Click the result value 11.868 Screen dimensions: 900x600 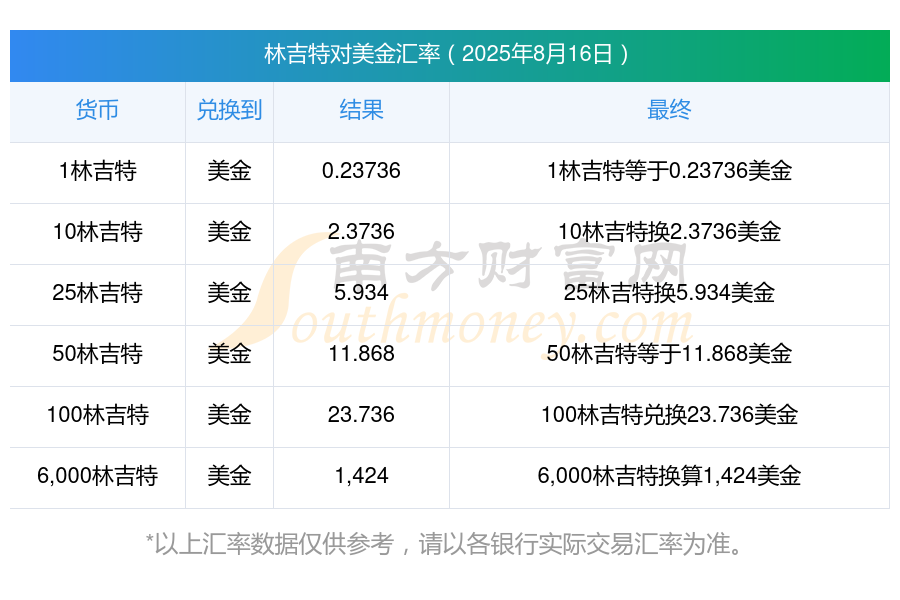(x=361, y=354)
